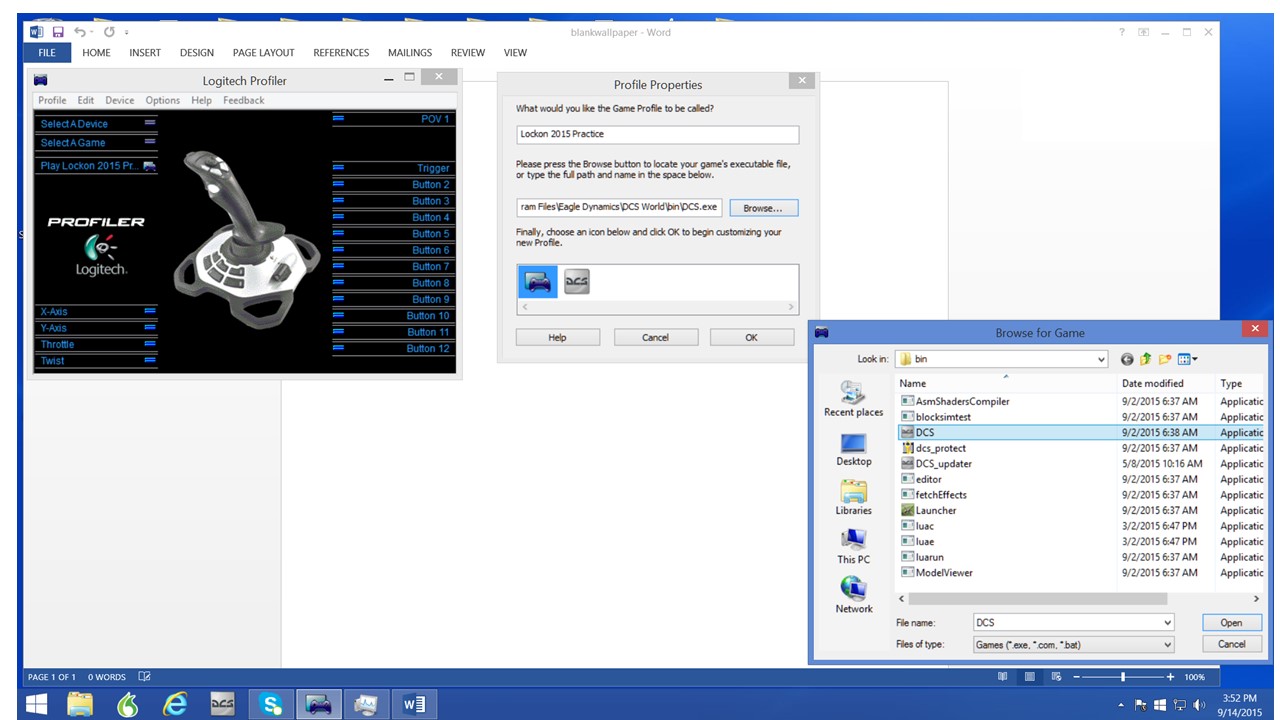Screen dimensions: 1280x720
Task: Open Network in Browse dialog sidebar
Action: [x=853, y=595]
